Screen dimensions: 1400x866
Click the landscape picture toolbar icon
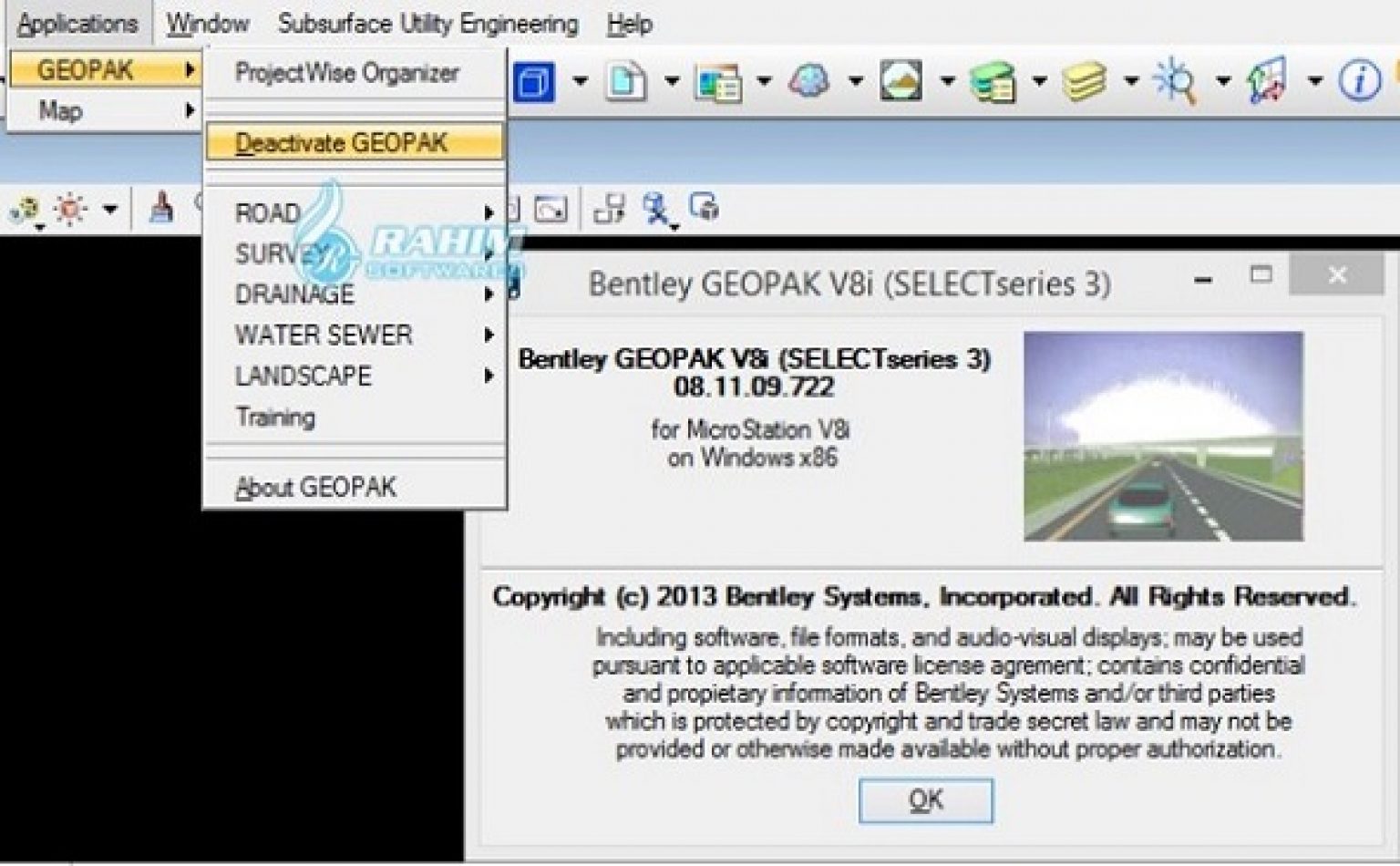click(x=901, y=81)
